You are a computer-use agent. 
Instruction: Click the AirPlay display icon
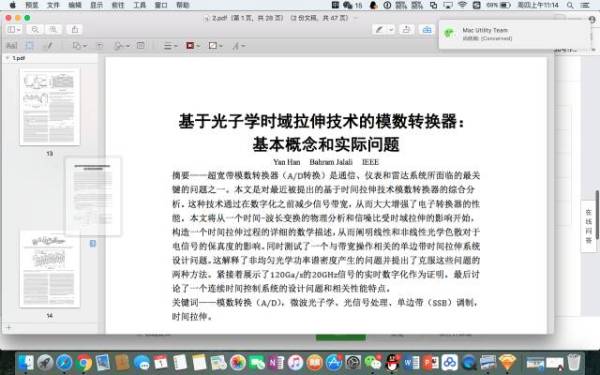pos(448,5)
